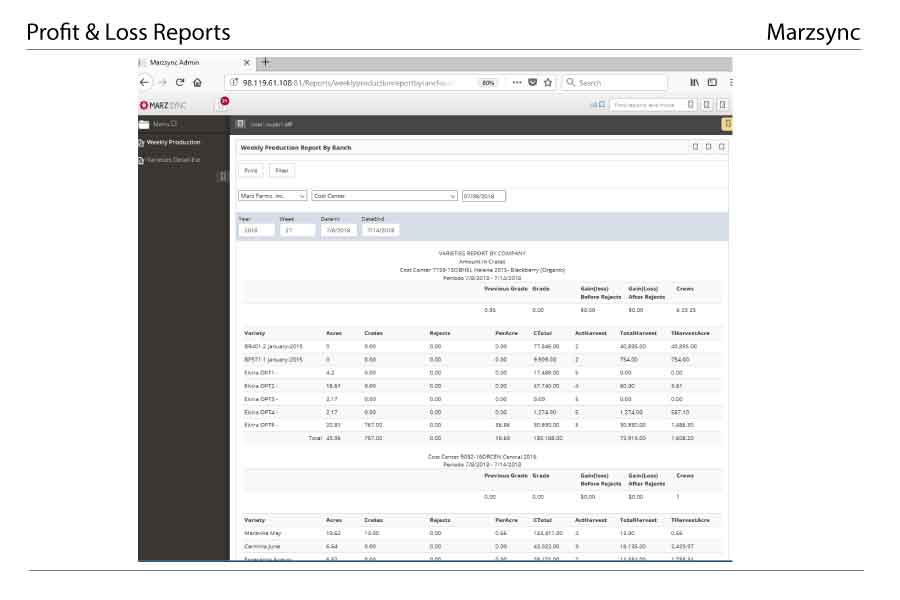900x600 pixels.
Task: Reload the page with the refresh icon
Action: pyautogui.click(x=180, y=83)
